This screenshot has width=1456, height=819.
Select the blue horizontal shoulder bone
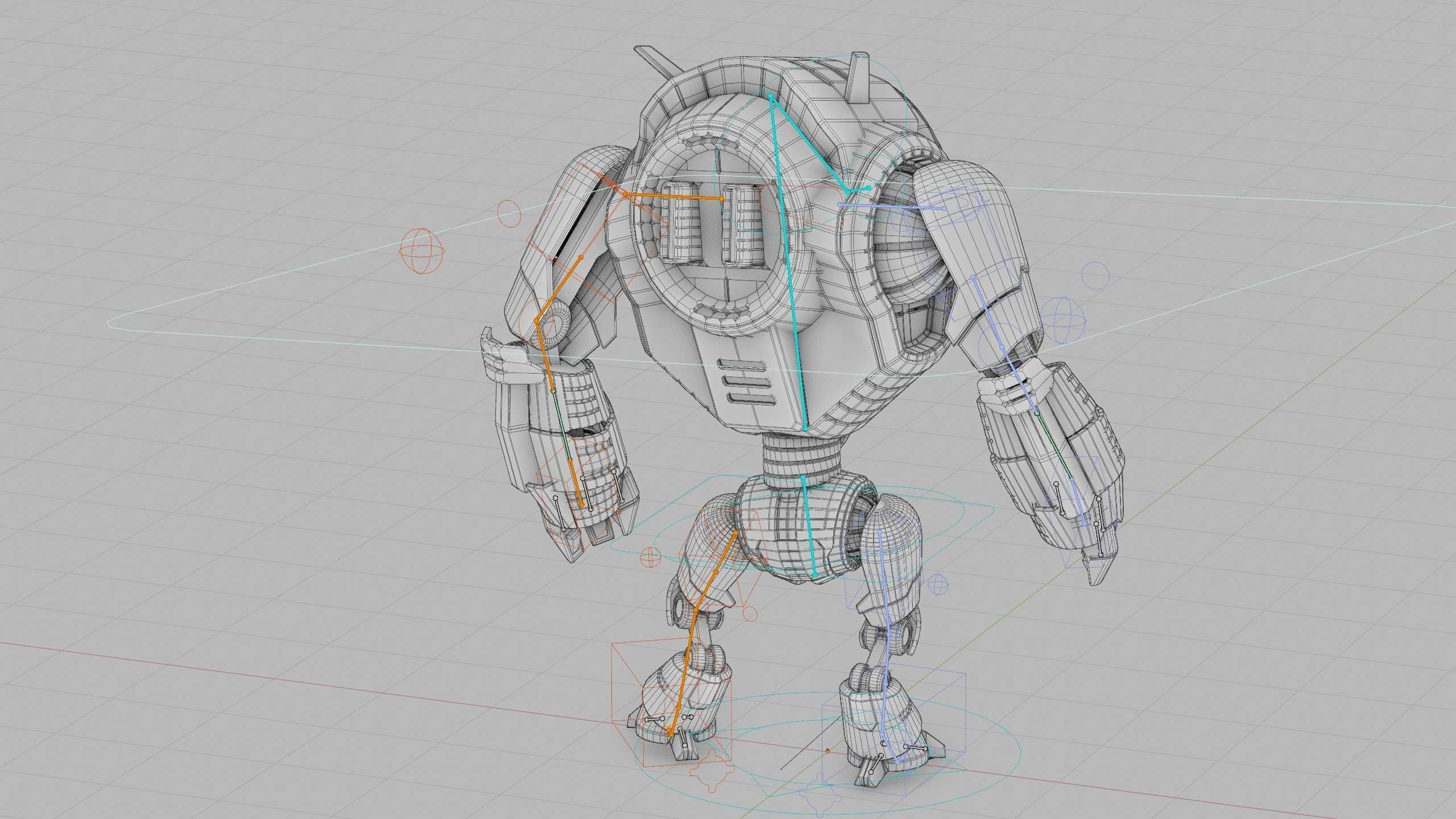coord(891,206)
